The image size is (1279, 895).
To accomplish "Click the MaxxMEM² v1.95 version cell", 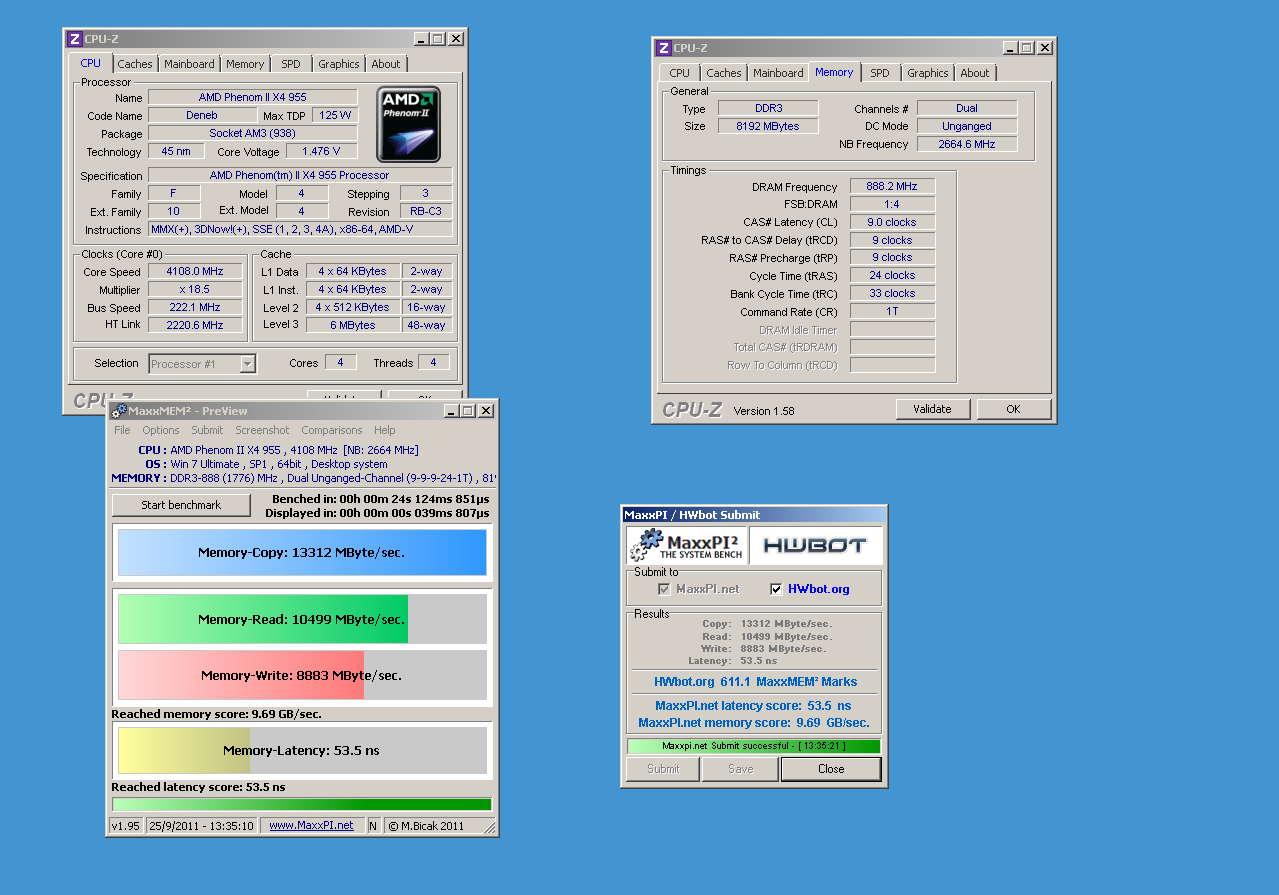I will tap(125, 825).
